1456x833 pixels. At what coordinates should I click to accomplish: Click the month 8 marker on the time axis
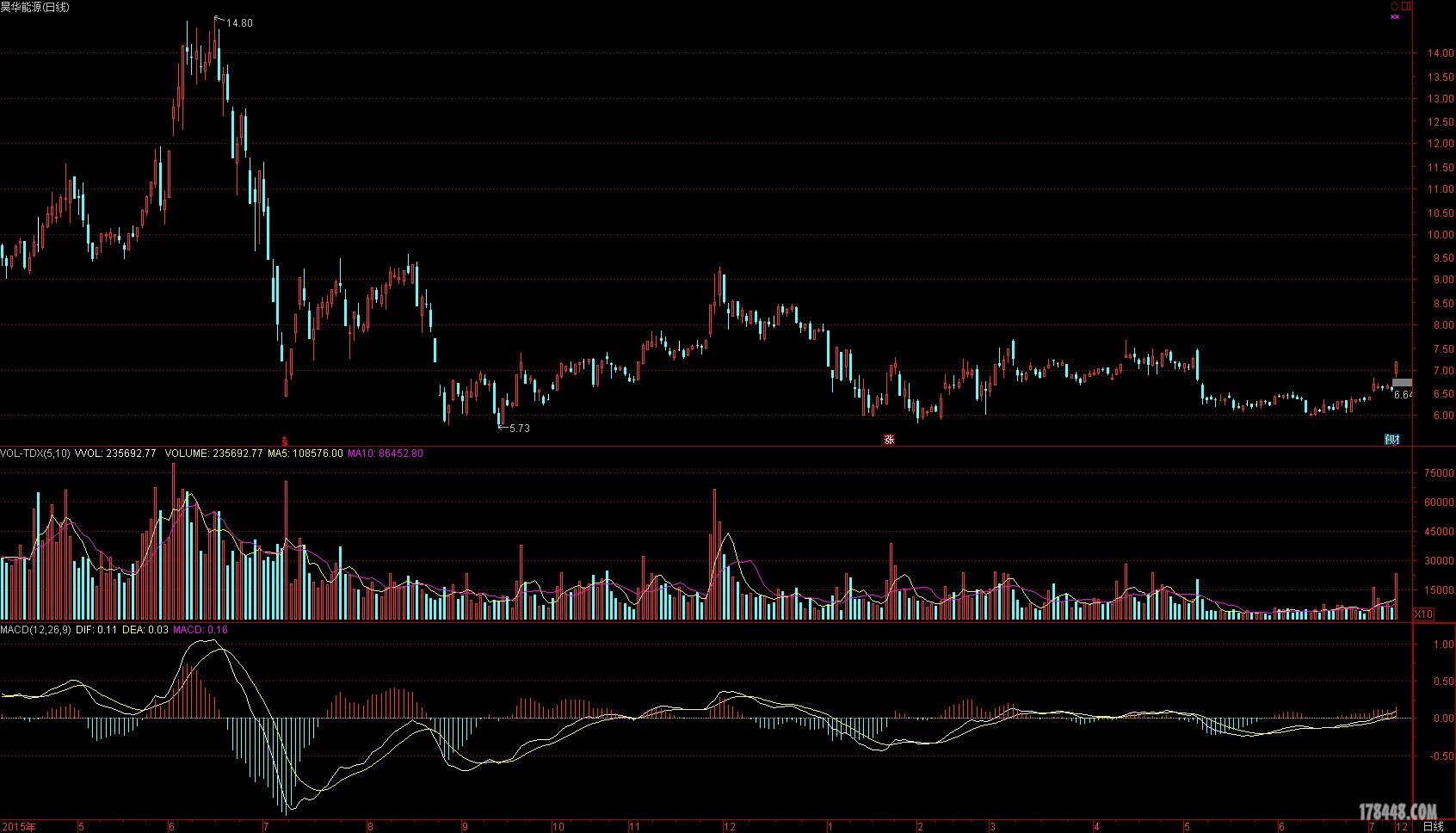(x=370, y=827)
